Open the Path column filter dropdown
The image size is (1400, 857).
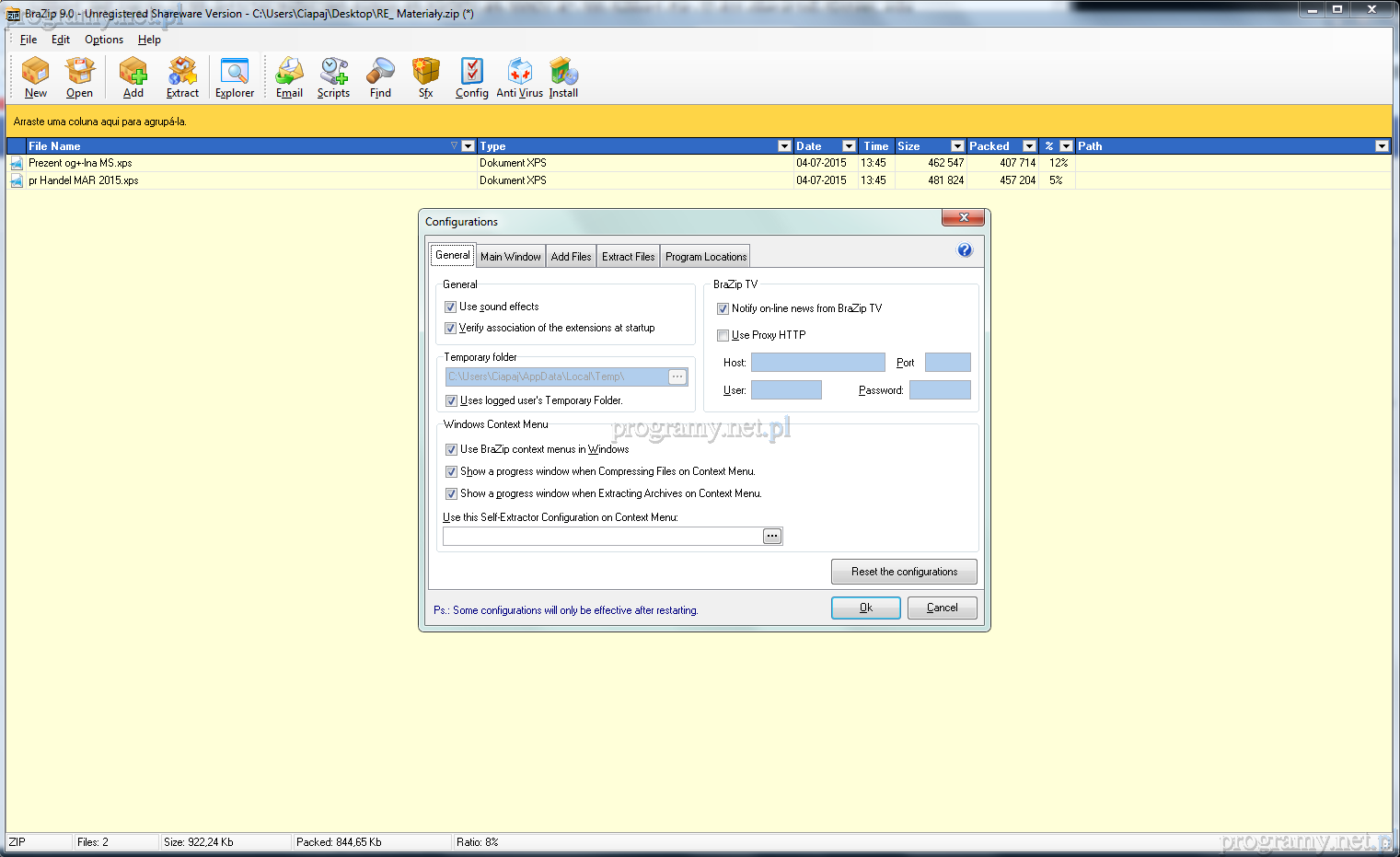click(1381, 146)
